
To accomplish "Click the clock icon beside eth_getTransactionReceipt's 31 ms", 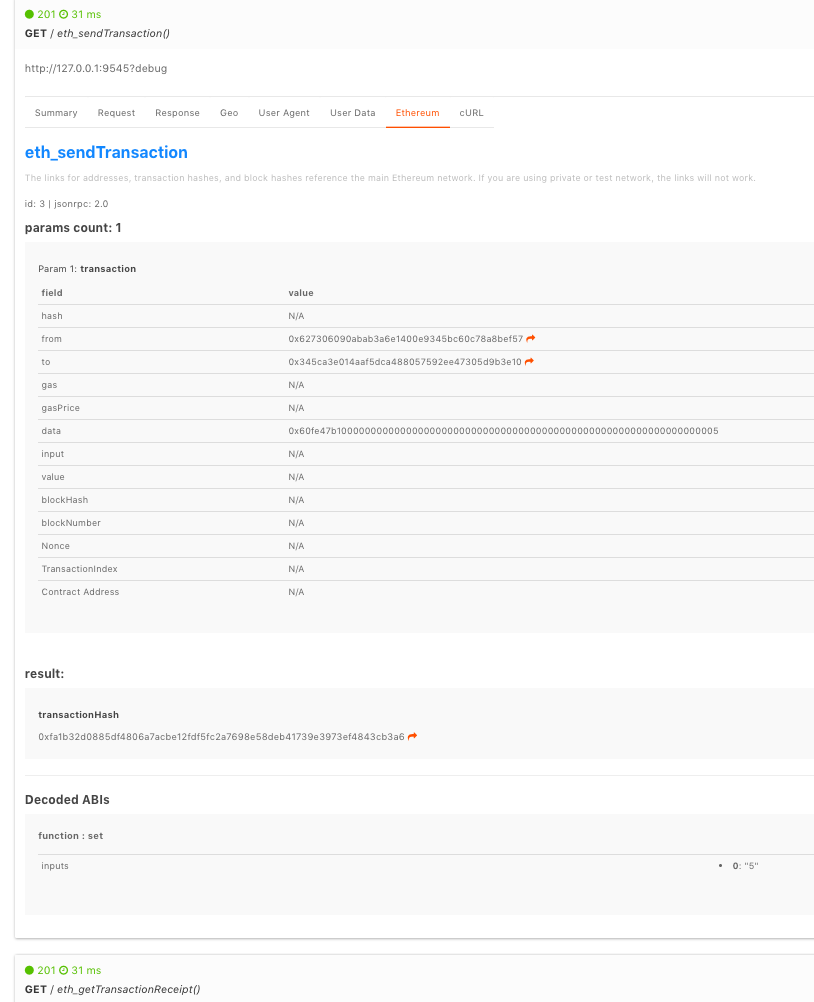I will pyautogui.click(x=63, y=970).
